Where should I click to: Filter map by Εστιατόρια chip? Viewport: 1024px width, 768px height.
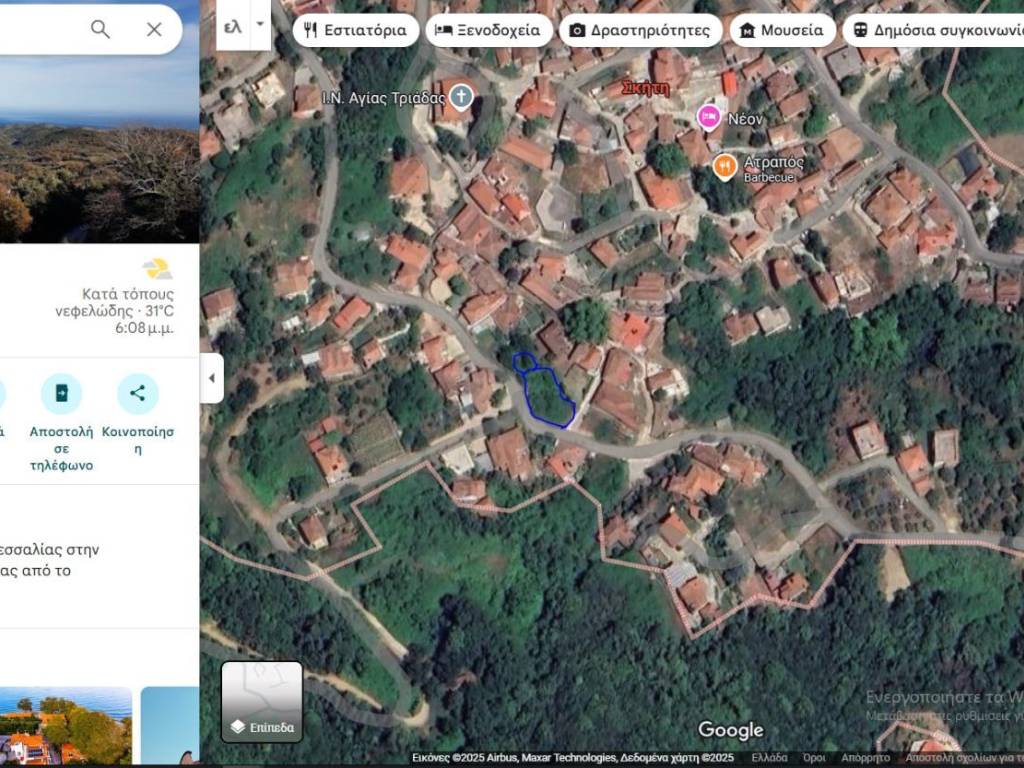[355, 30]
